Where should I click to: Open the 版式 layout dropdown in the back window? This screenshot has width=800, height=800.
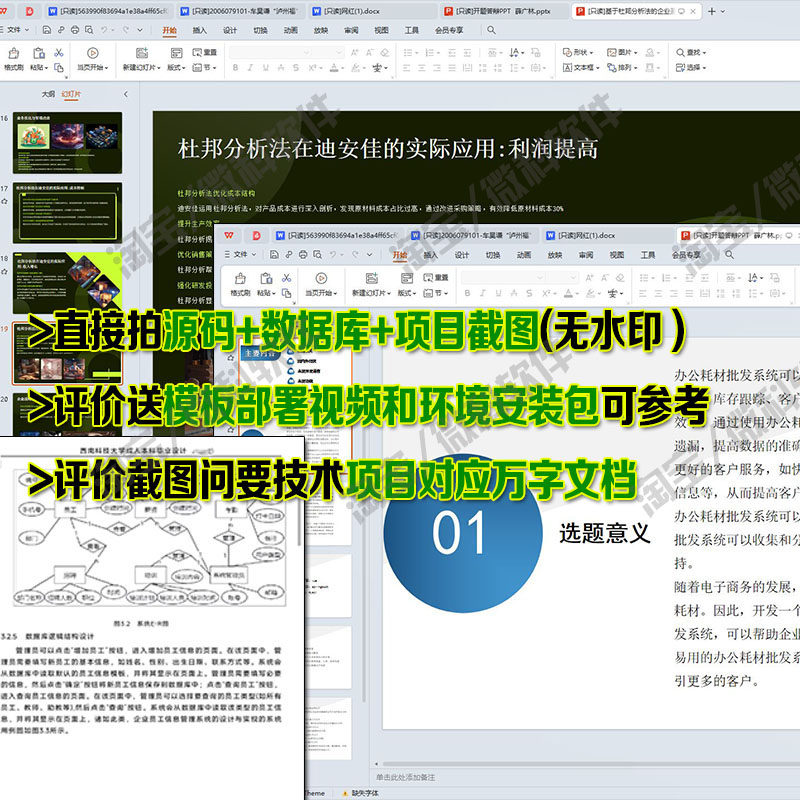coord(177,67)
